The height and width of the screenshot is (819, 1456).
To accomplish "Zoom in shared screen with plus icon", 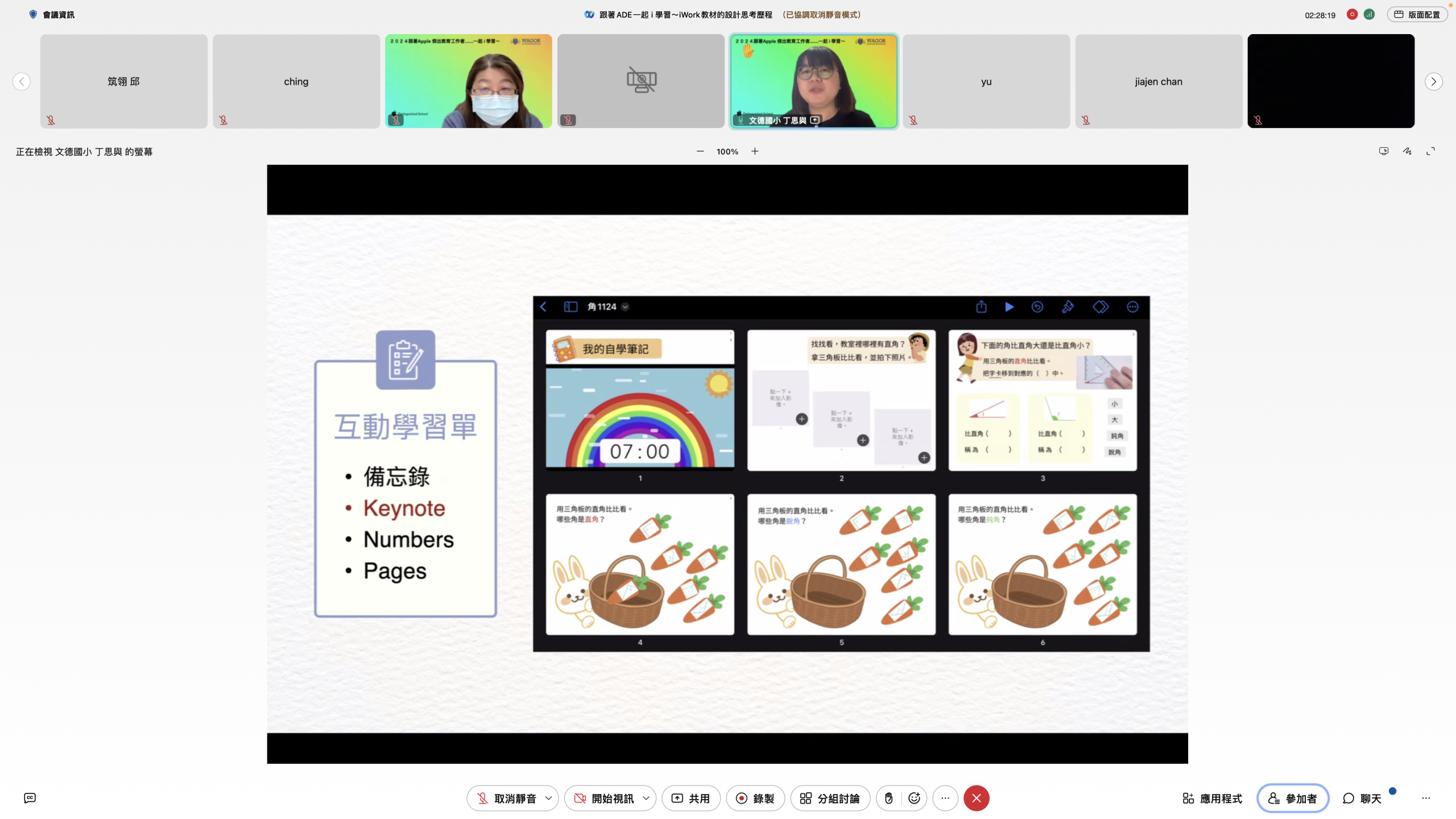I will click(755, 151).
